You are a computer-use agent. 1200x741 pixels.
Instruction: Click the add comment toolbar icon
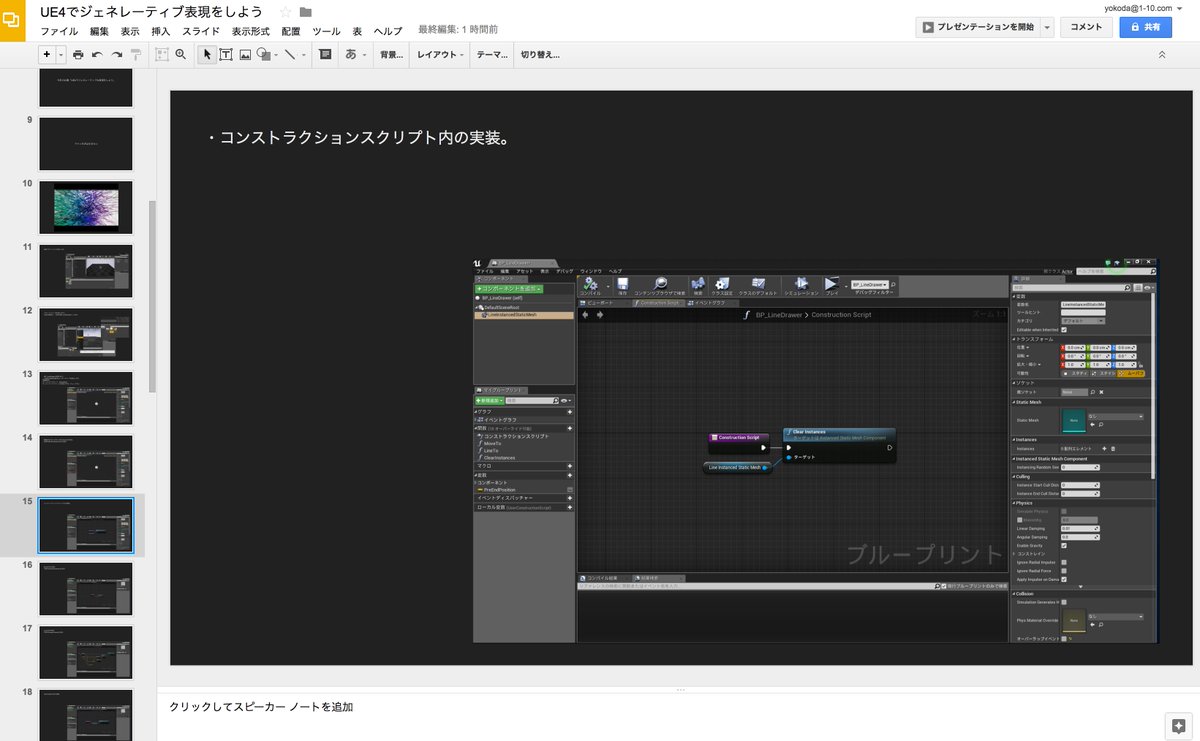point(325,54)
